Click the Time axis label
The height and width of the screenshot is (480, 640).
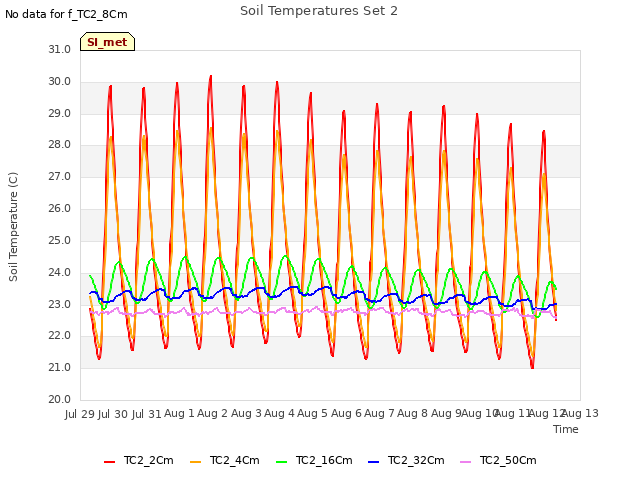[566, 429]
